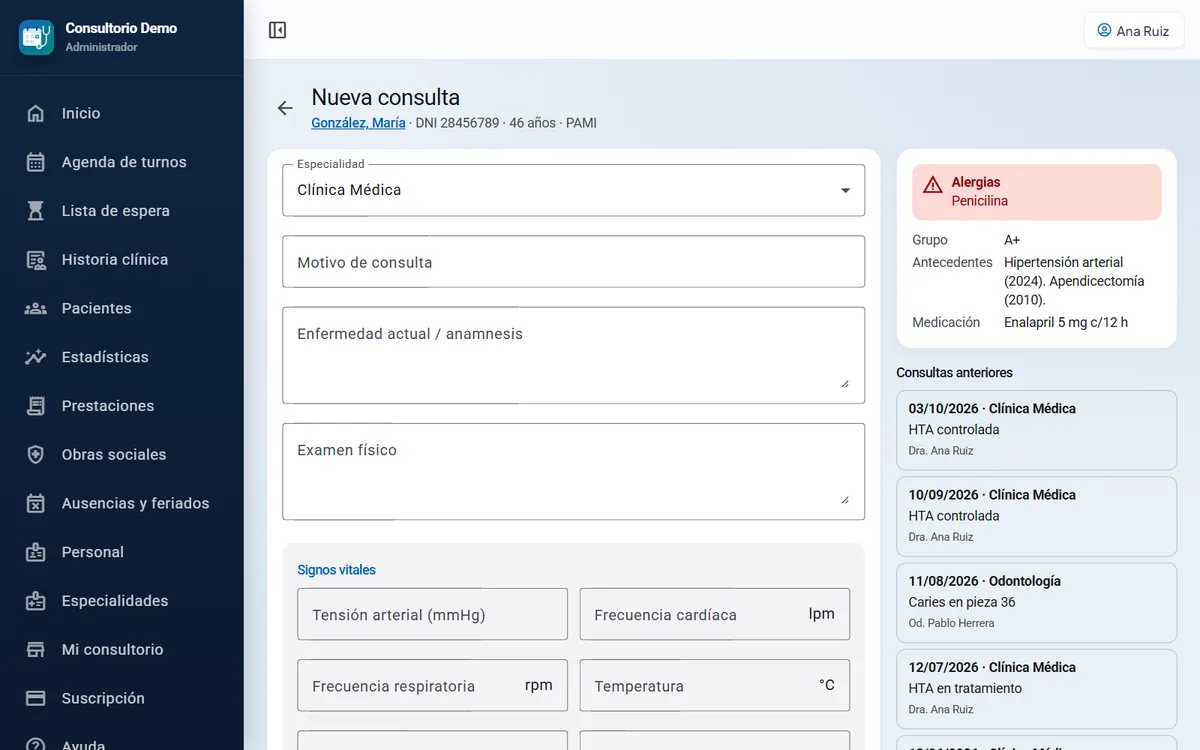Click the Especialidad dropdown arrow

[x=845, y=190]
